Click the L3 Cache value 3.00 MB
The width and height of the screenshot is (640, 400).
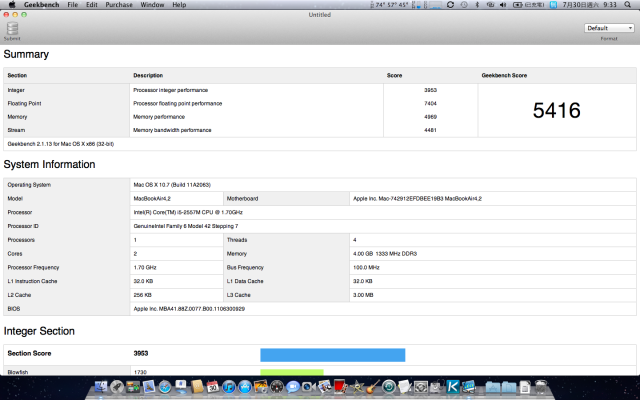click(x=363, y=295)
